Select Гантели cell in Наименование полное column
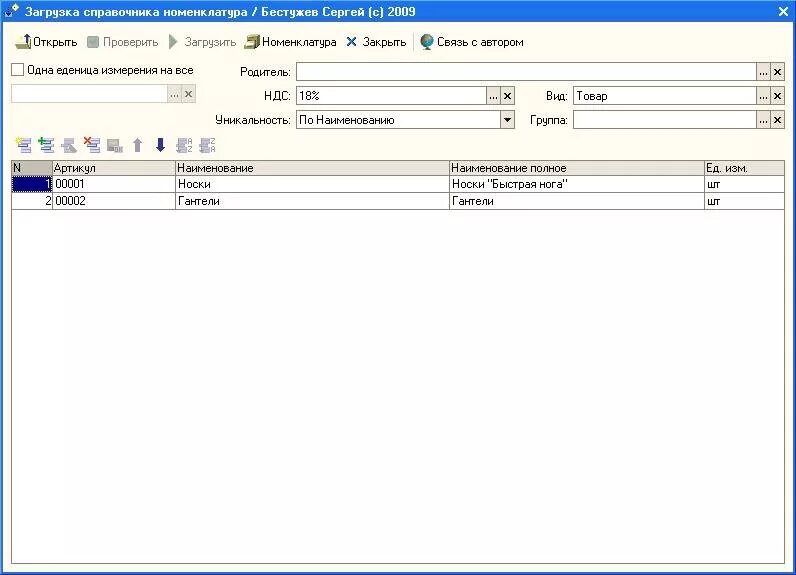 pos(577,201)
